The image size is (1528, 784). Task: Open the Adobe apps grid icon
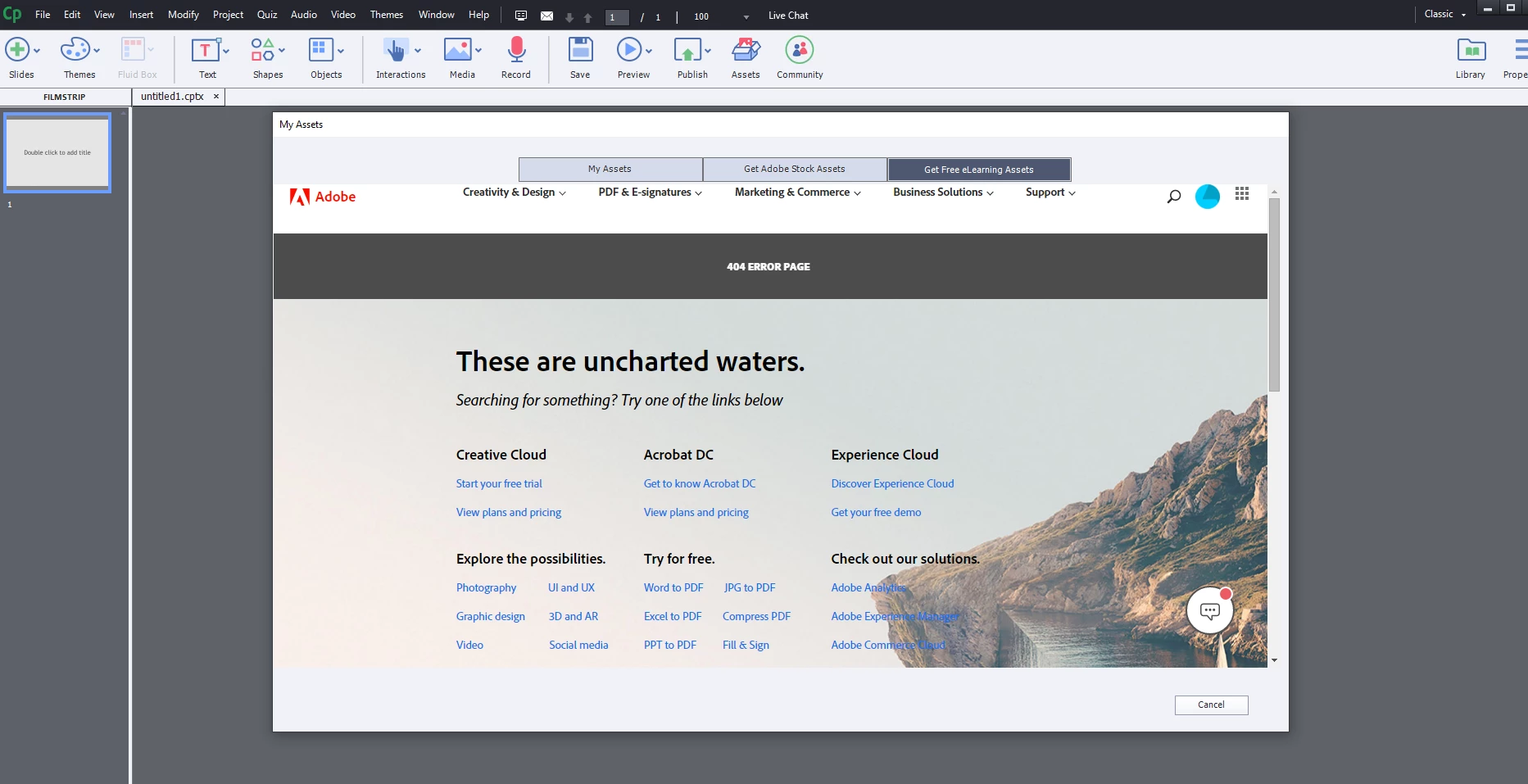point(1242,193)
